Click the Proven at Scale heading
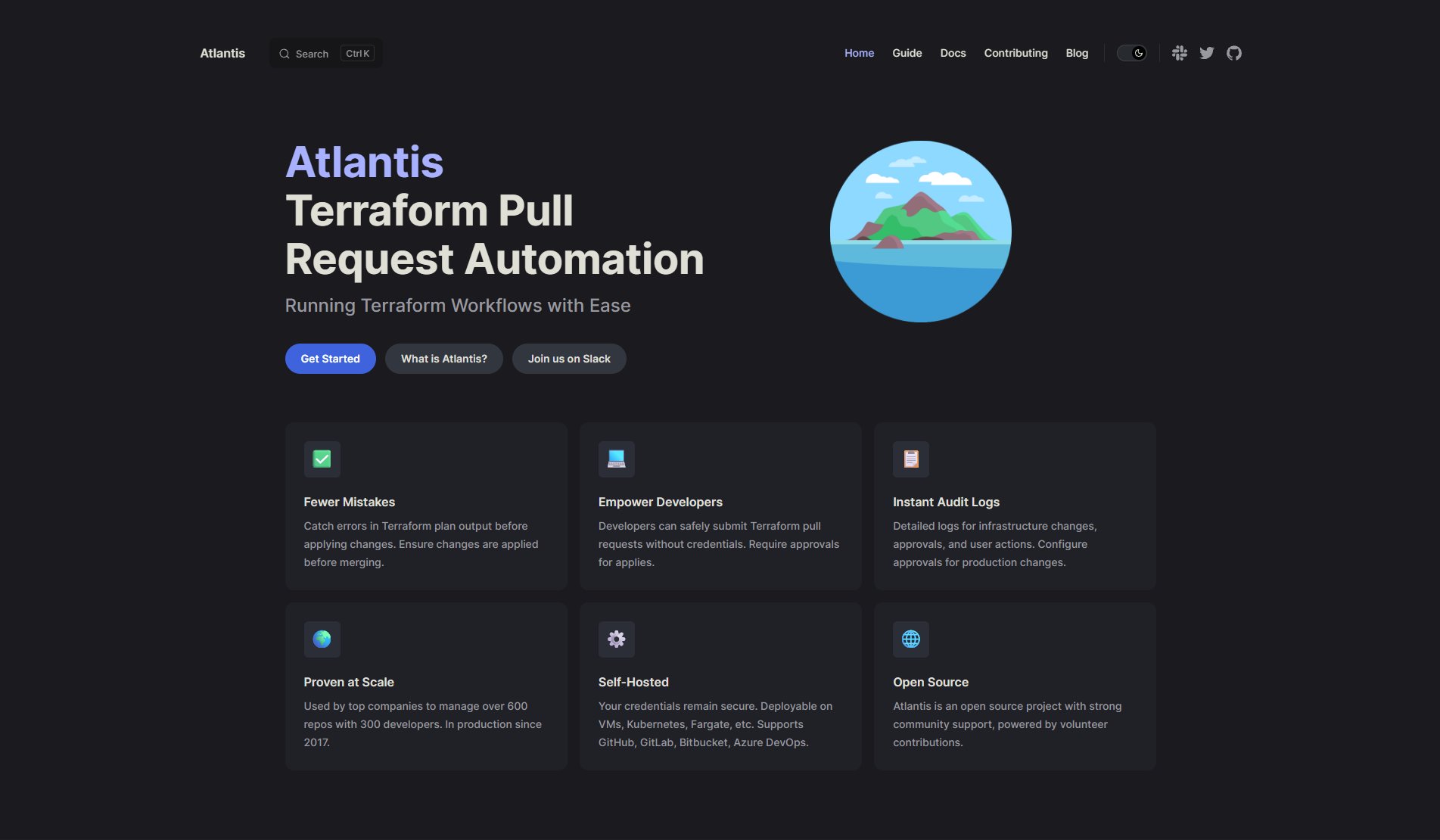1440x840 pixels. [349, 682]
